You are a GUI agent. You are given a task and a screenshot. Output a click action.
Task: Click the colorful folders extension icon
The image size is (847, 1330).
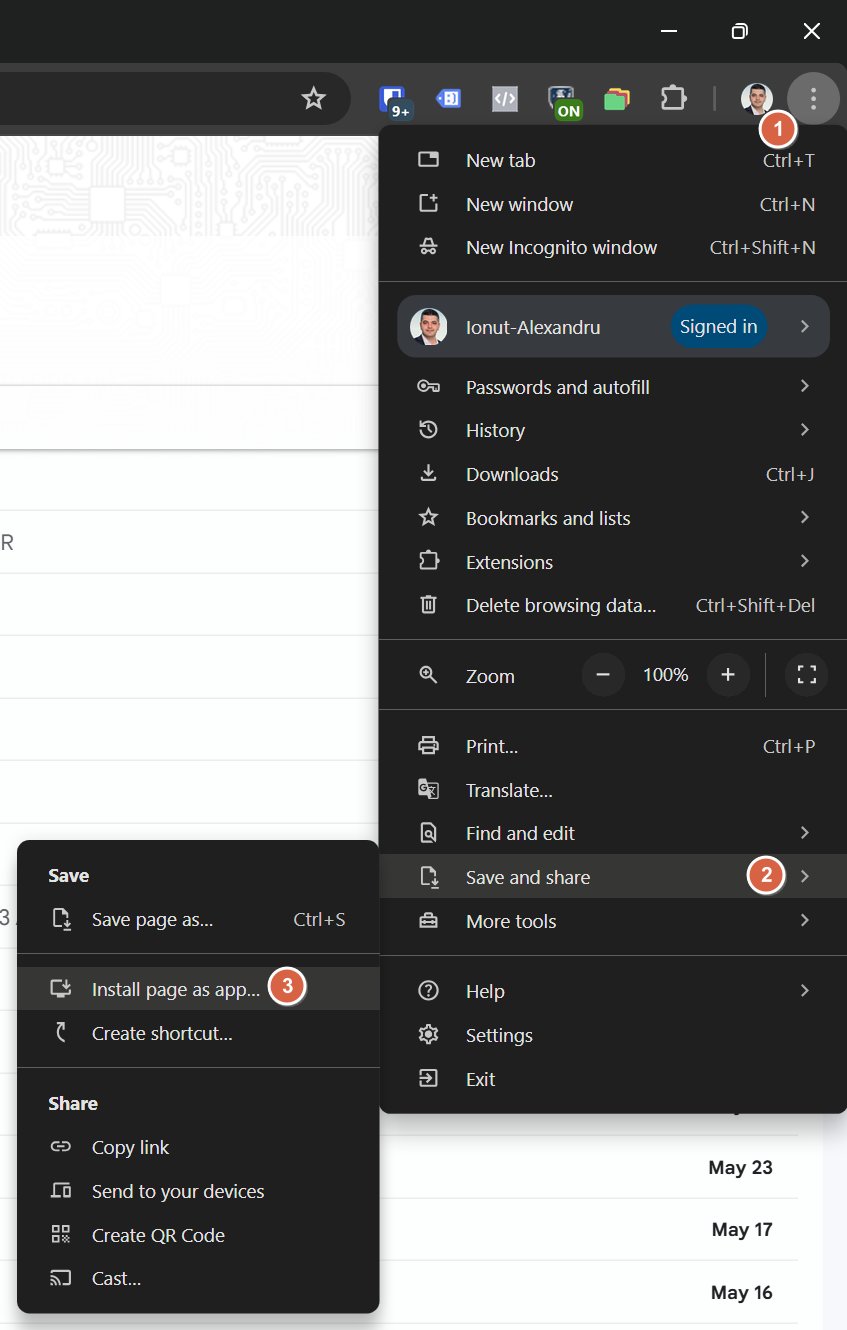point(617,98)
